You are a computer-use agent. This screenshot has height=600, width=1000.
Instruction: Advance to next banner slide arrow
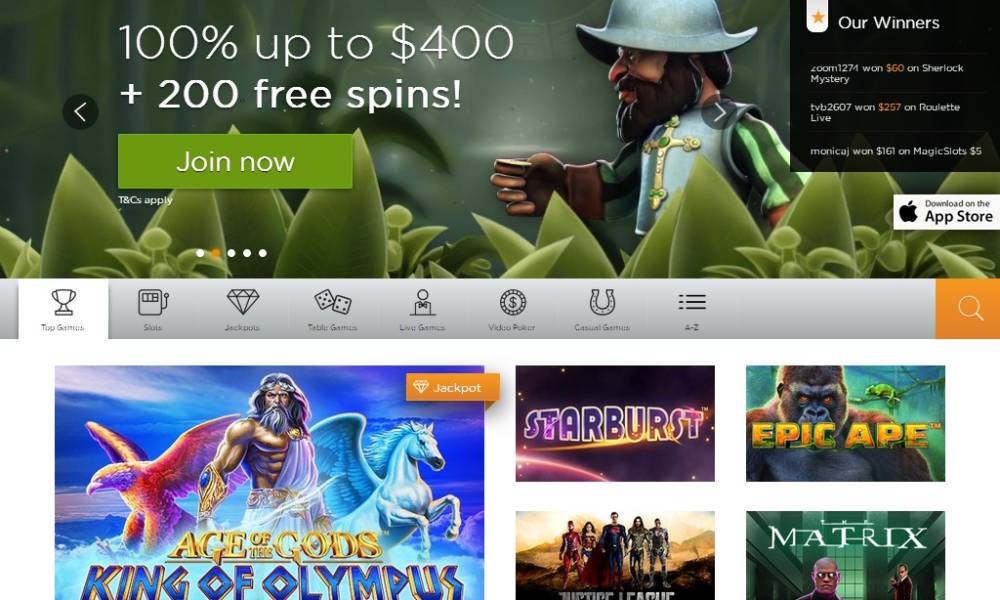click(719, 112)
